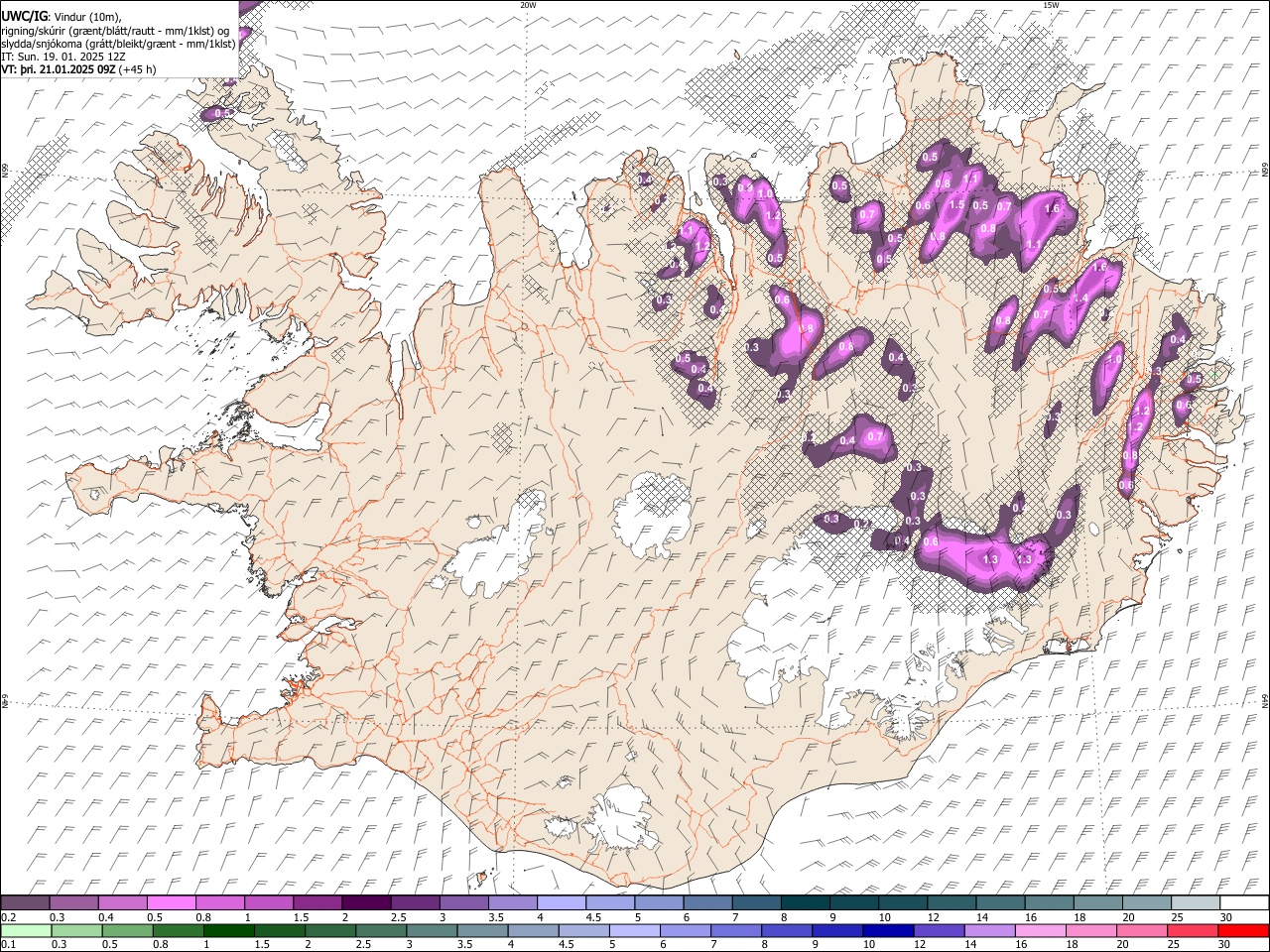Viewport: 1270px width, 952px height.
Task: Pick the pale green swatch between 0.1 and 0.3
Action: tap(25, 931)
